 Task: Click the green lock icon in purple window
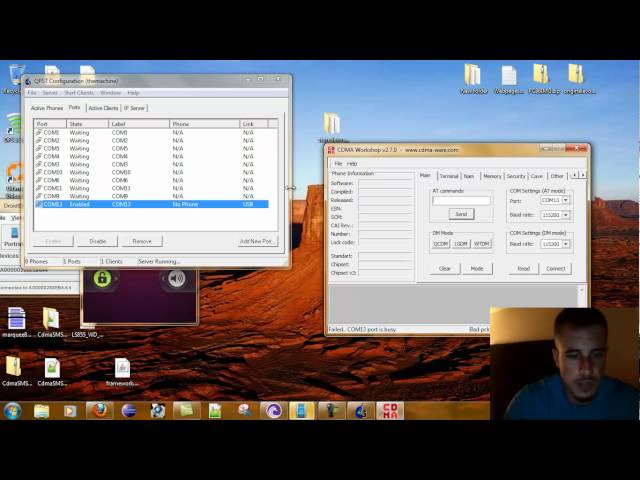102,278
